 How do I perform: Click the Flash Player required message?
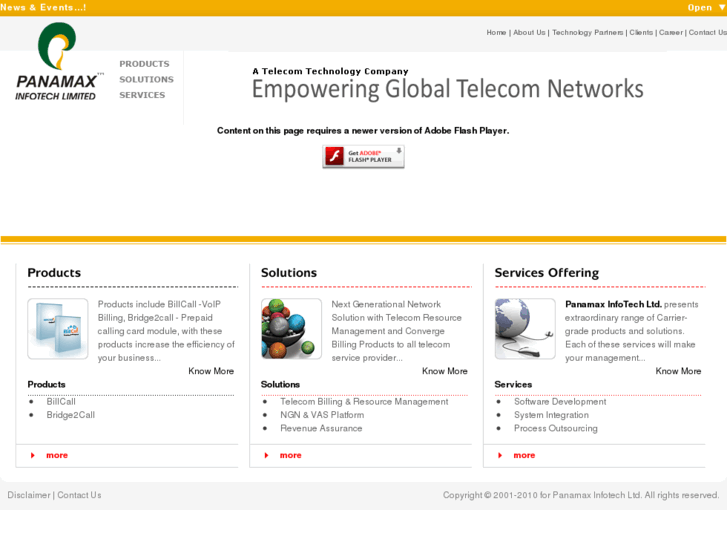click(363, 131)
